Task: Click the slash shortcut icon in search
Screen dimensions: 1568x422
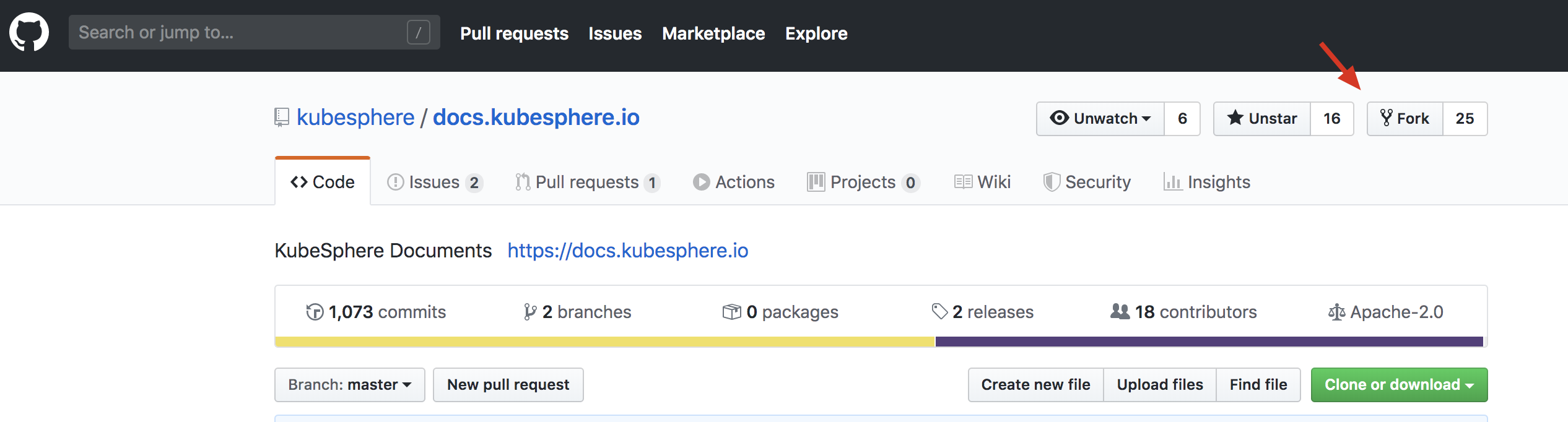Action: tap(419, 32)
